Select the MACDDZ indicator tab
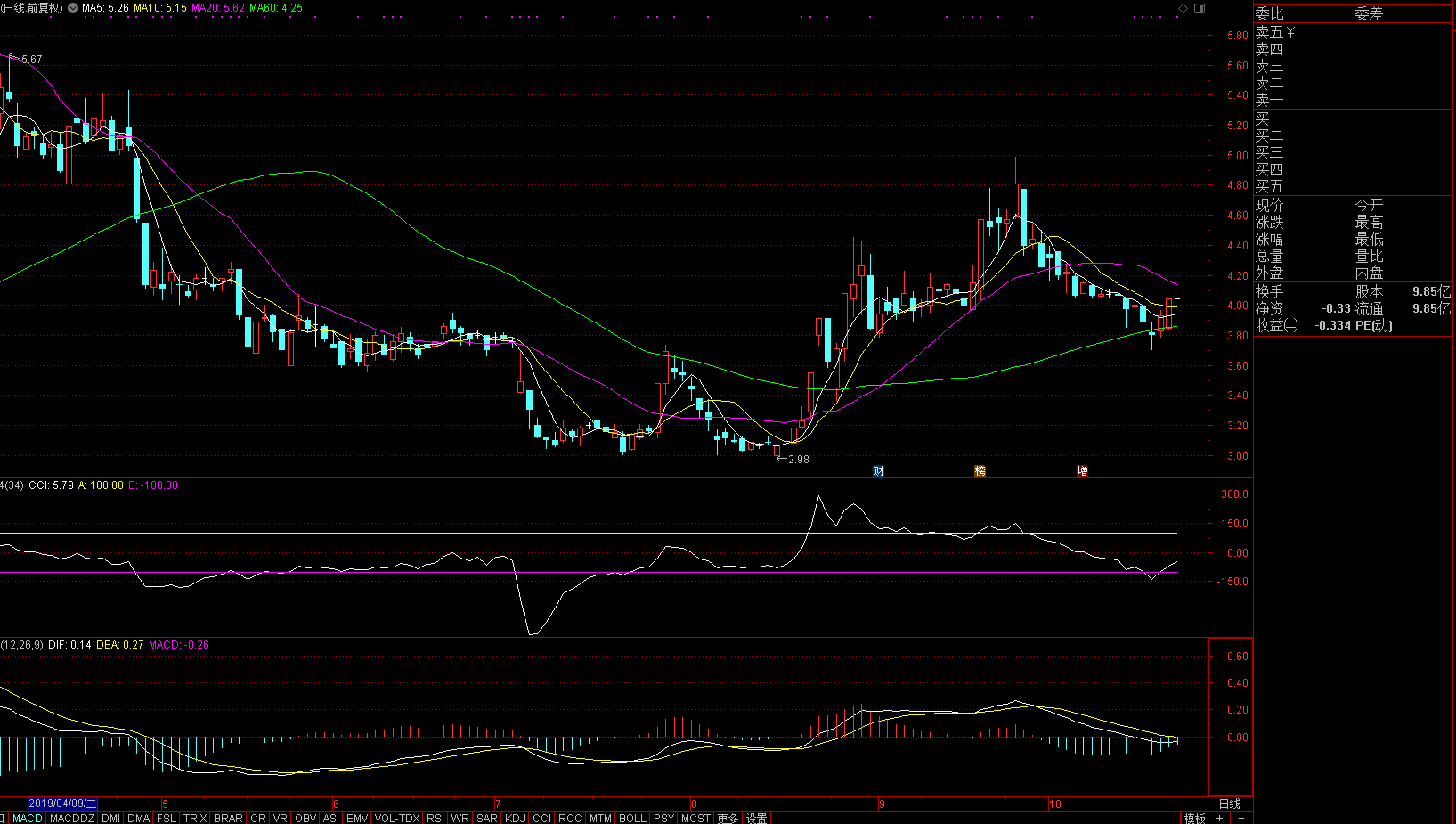This screenshot has height=824, width=1456. (72, 818)
